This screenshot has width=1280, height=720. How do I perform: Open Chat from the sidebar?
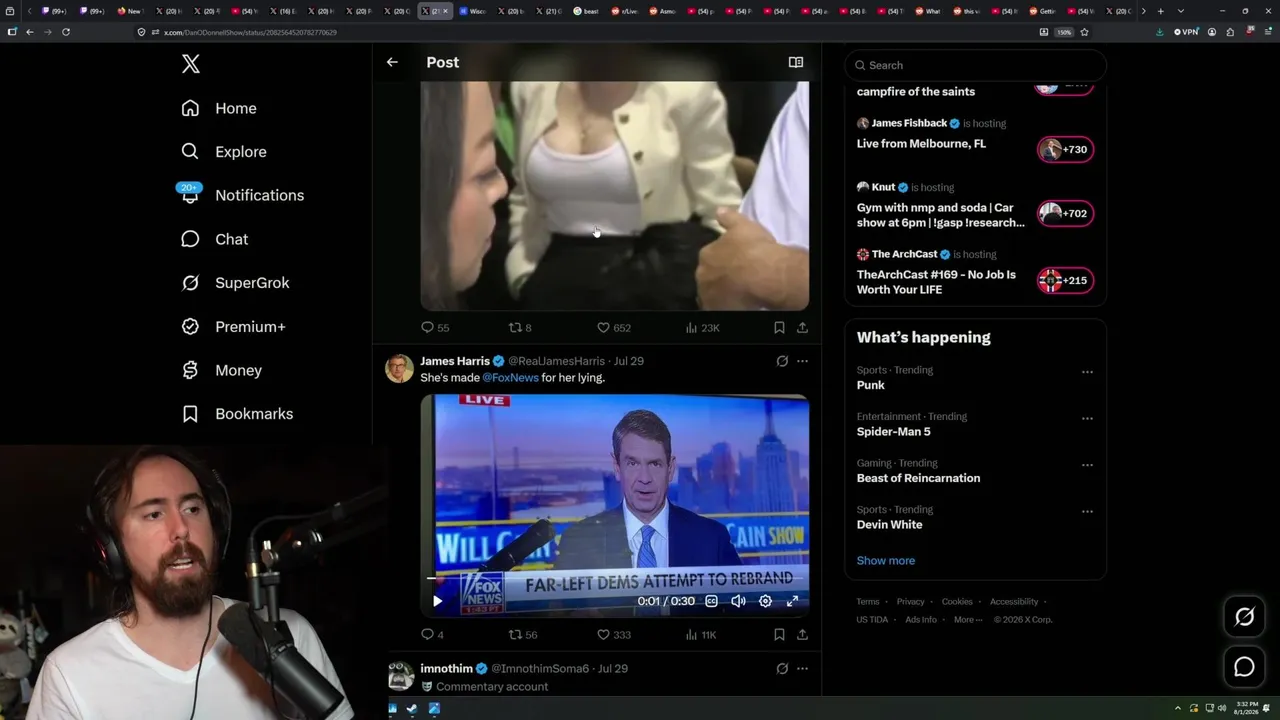click(214, 239)
